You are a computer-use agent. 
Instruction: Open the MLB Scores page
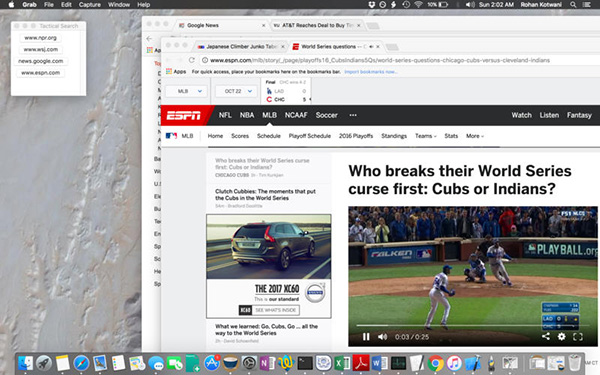tap(240, 136)
